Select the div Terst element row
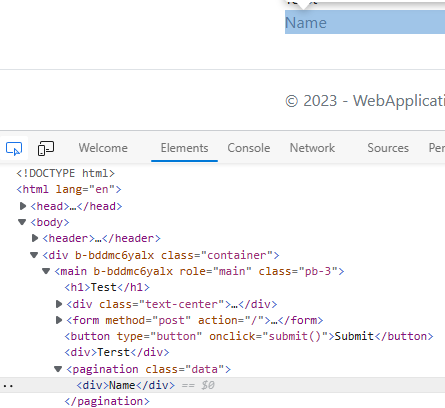 point(117,352)
